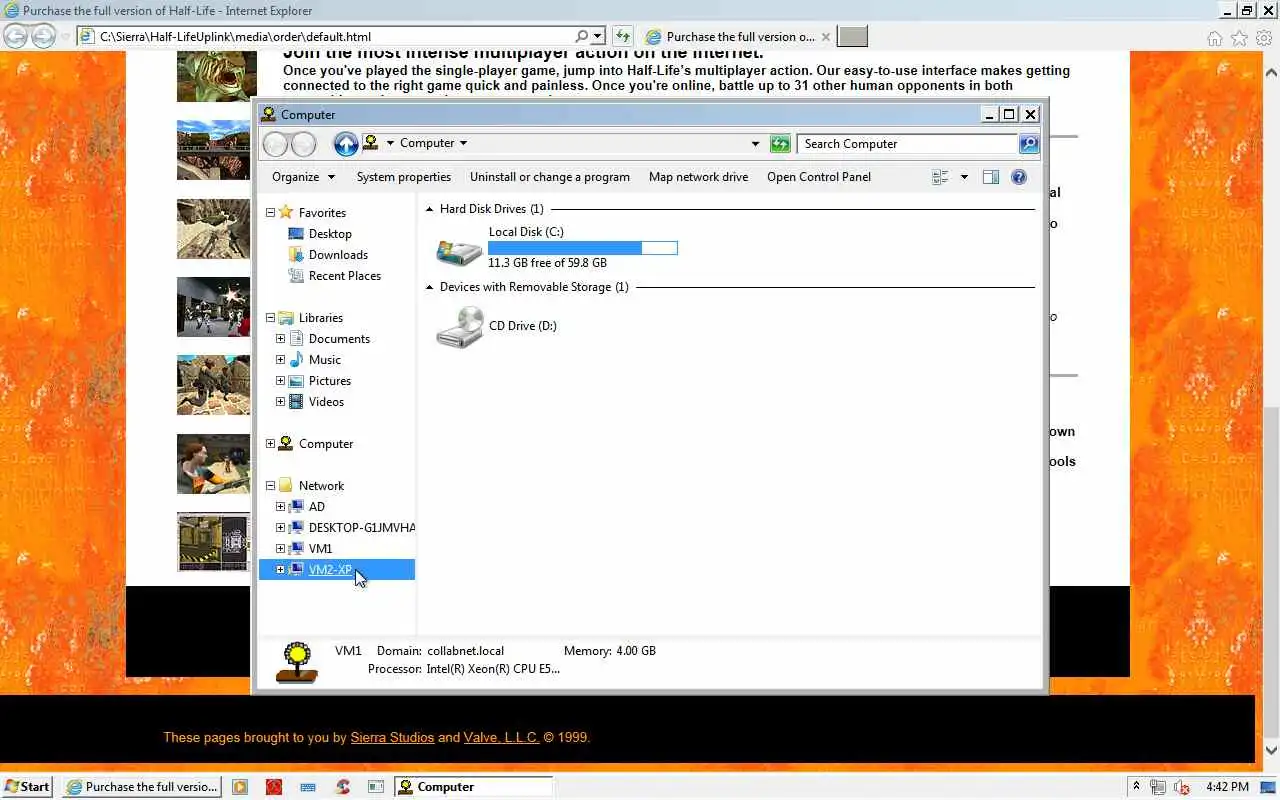Image resolution: width=1280 pixels, height=800 pixels.
Task: Click the Back button in Computer window
Action: pos(276,144)
